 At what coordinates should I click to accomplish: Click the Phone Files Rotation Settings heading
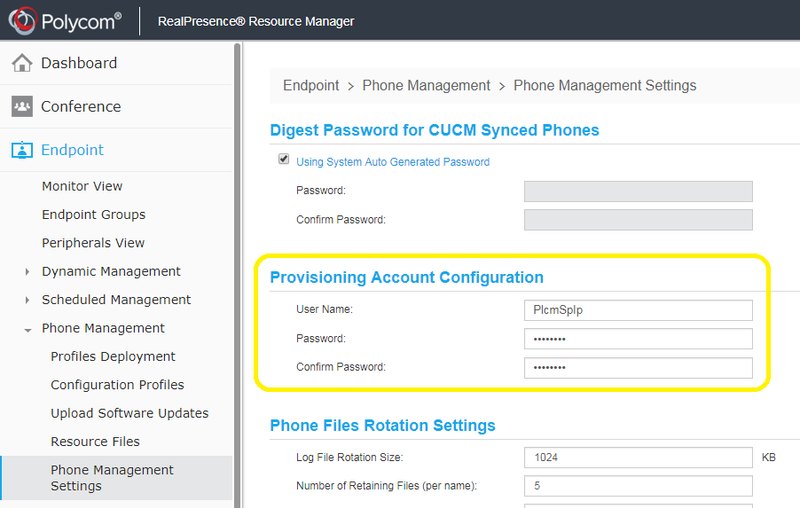(383, 425)
